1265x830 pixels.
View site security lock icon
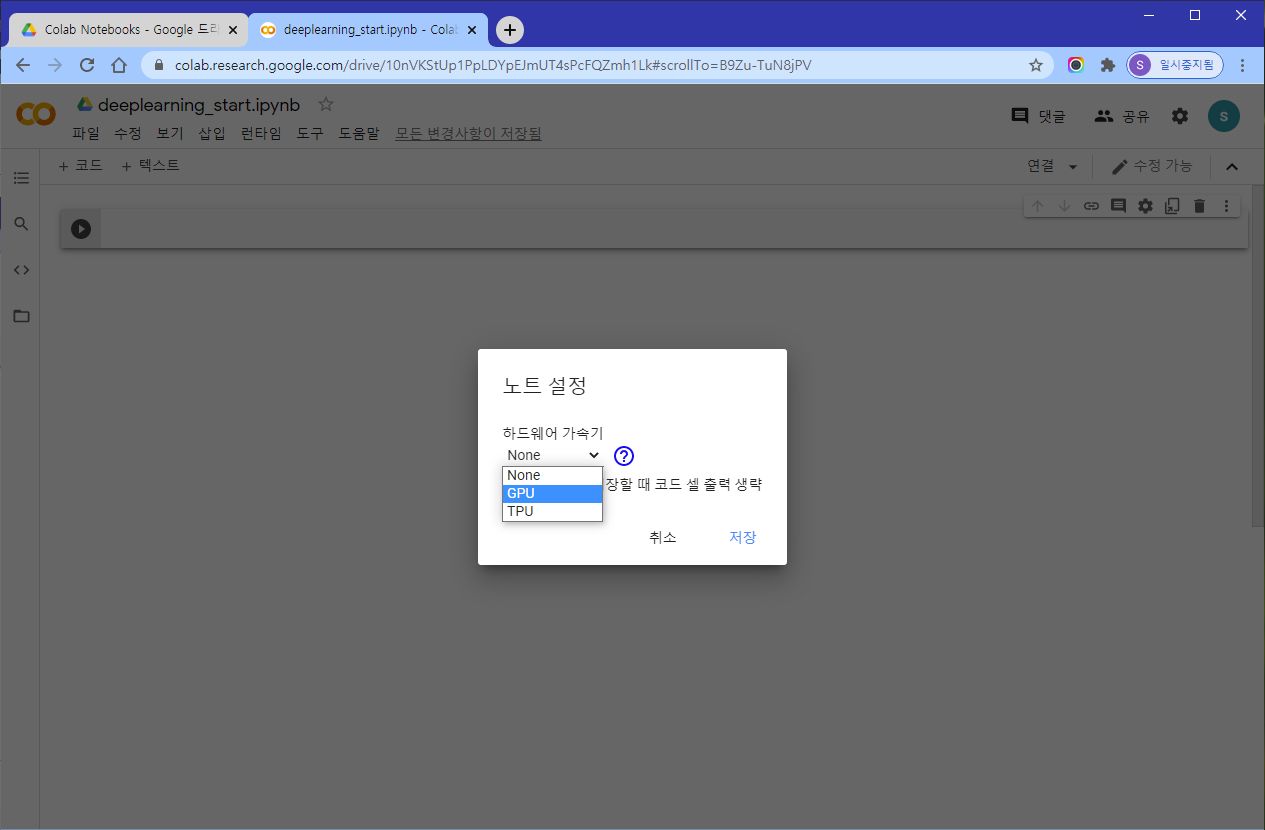coord(158,65)
